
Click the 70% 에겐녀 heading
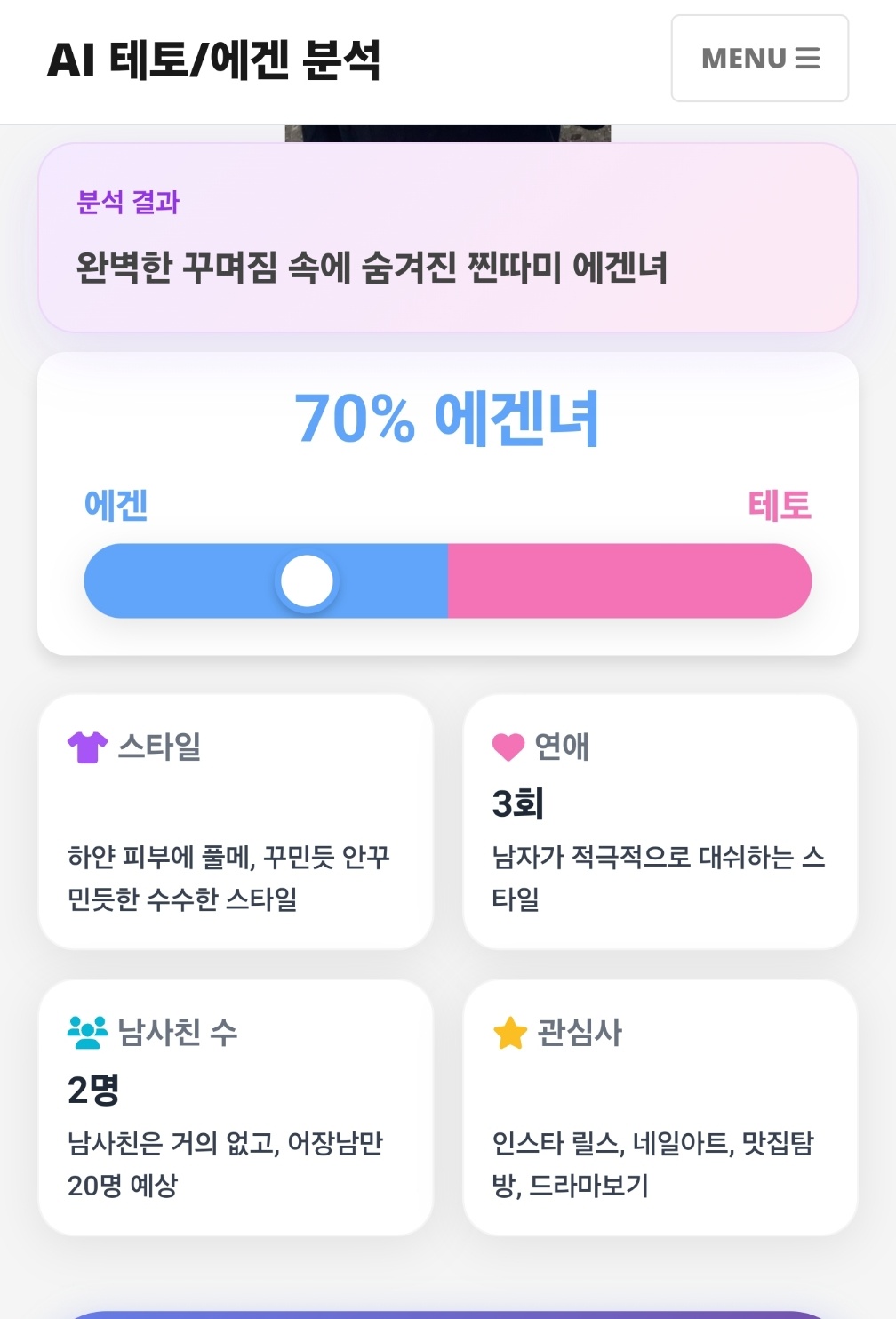[x=447, y=418]
